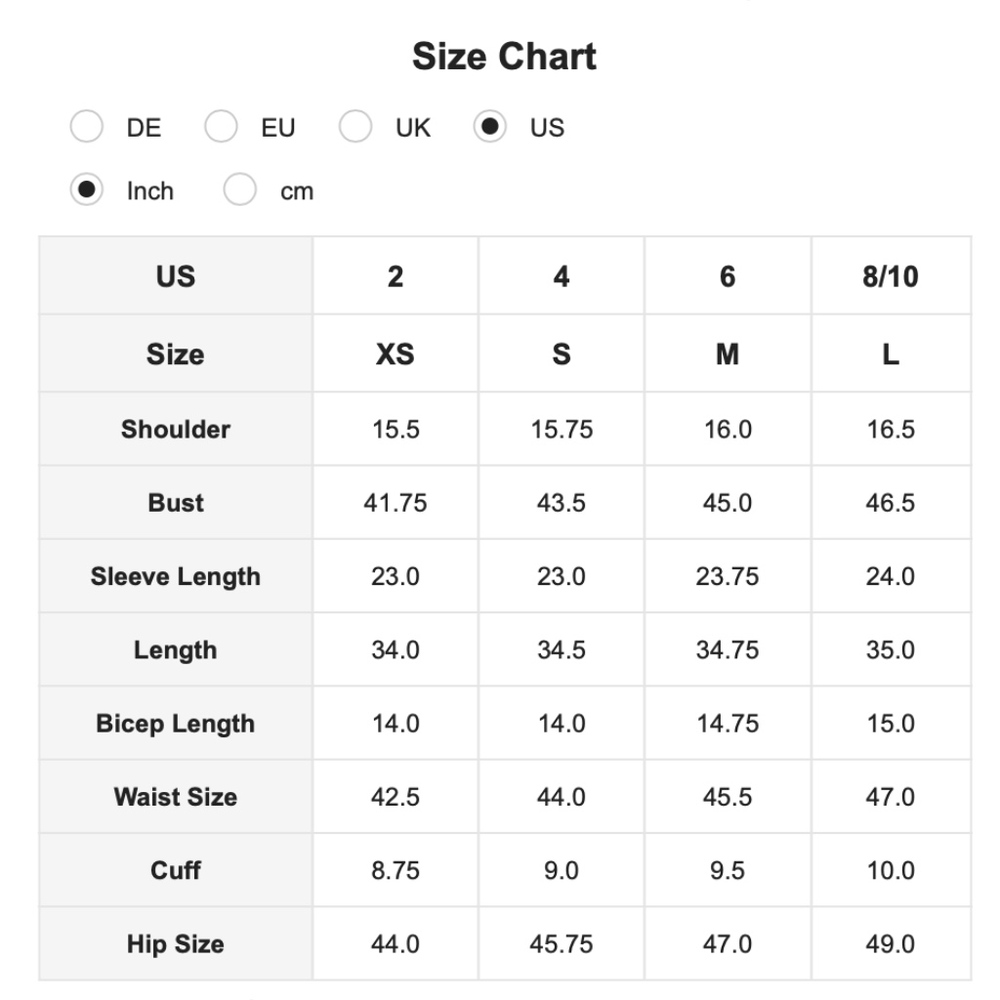Click the Shoulder row label
This screenshot has width=1000, height=1000.
(176, 429)
